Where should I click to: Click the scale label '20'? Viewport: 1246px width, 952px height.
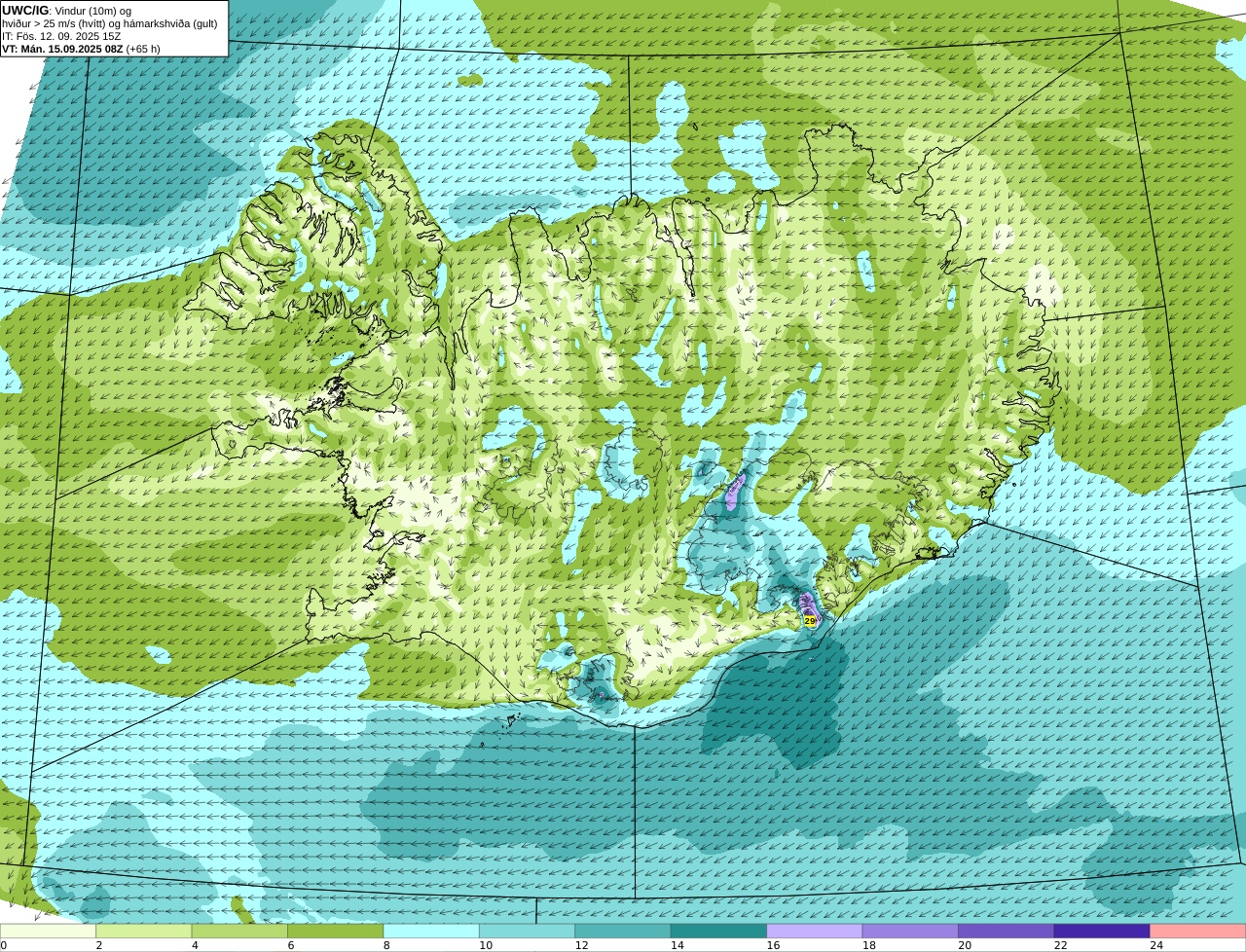point(965,944)
